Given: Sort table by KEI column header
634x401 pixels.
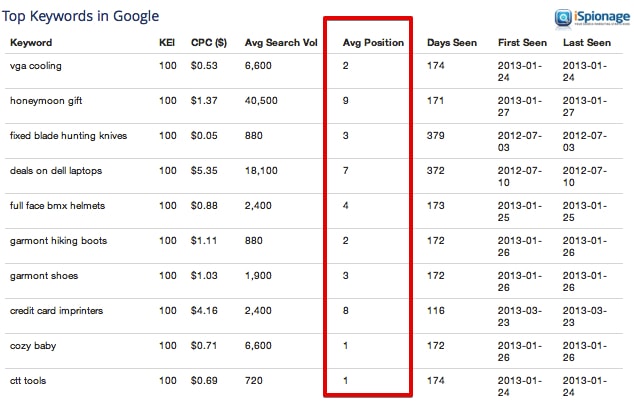Looking at the screenshot, I should [167, 43].
